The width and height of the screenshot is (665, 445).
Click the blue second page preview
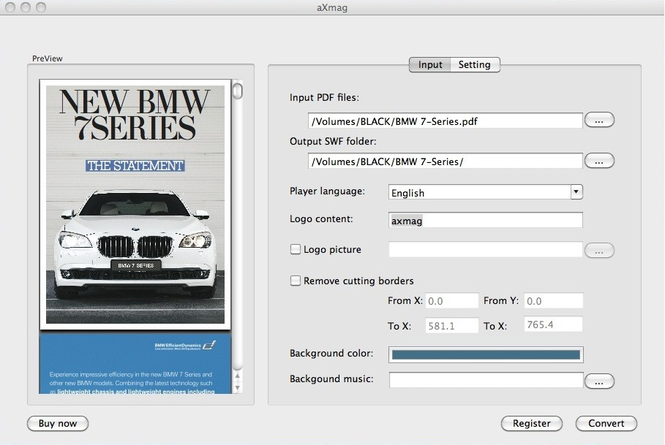click(135, 364)
